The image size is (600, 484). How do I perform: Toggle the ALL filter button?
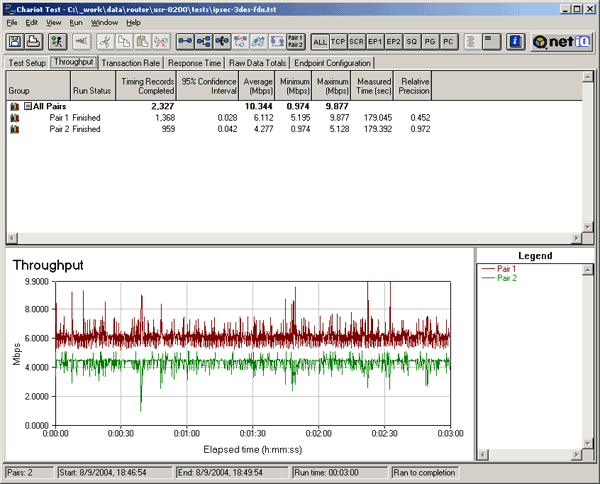point(320,41)
